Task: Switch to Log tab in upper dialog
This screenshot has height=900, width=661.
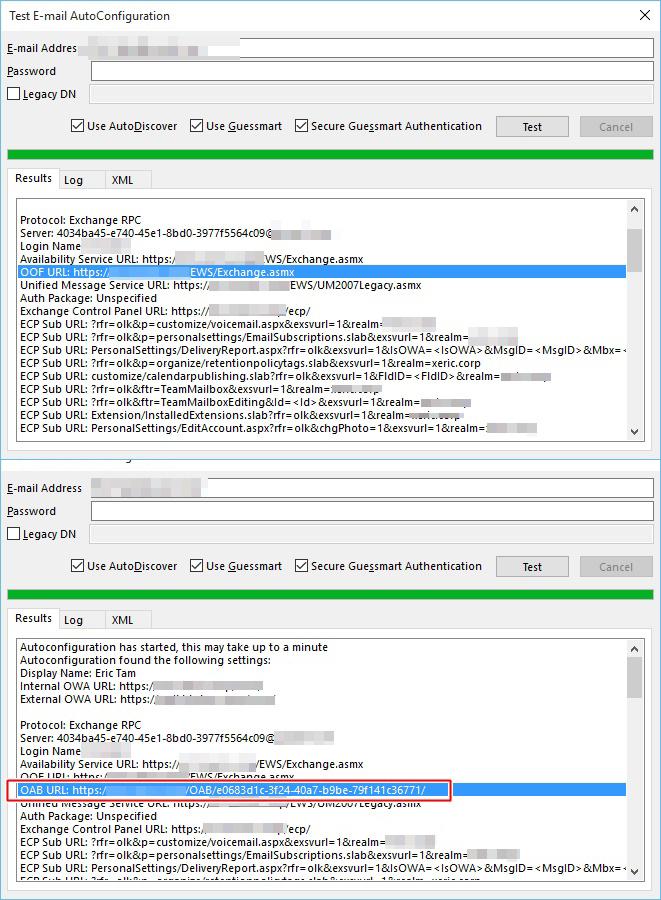Action: tap(73, 180)
